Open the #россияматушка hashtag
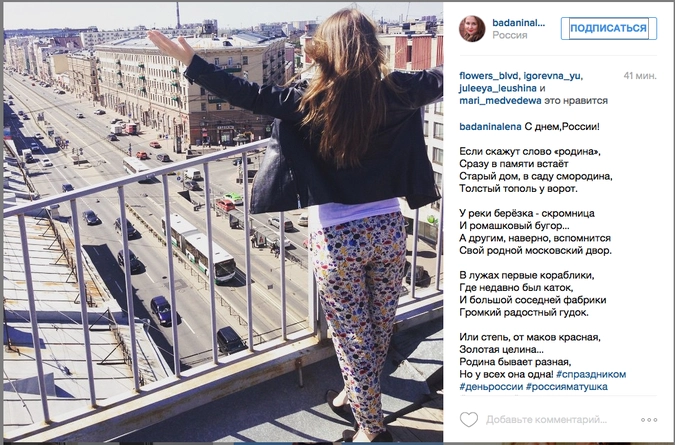The height and width of the screenshot is (445, 675). click(567, 386)
